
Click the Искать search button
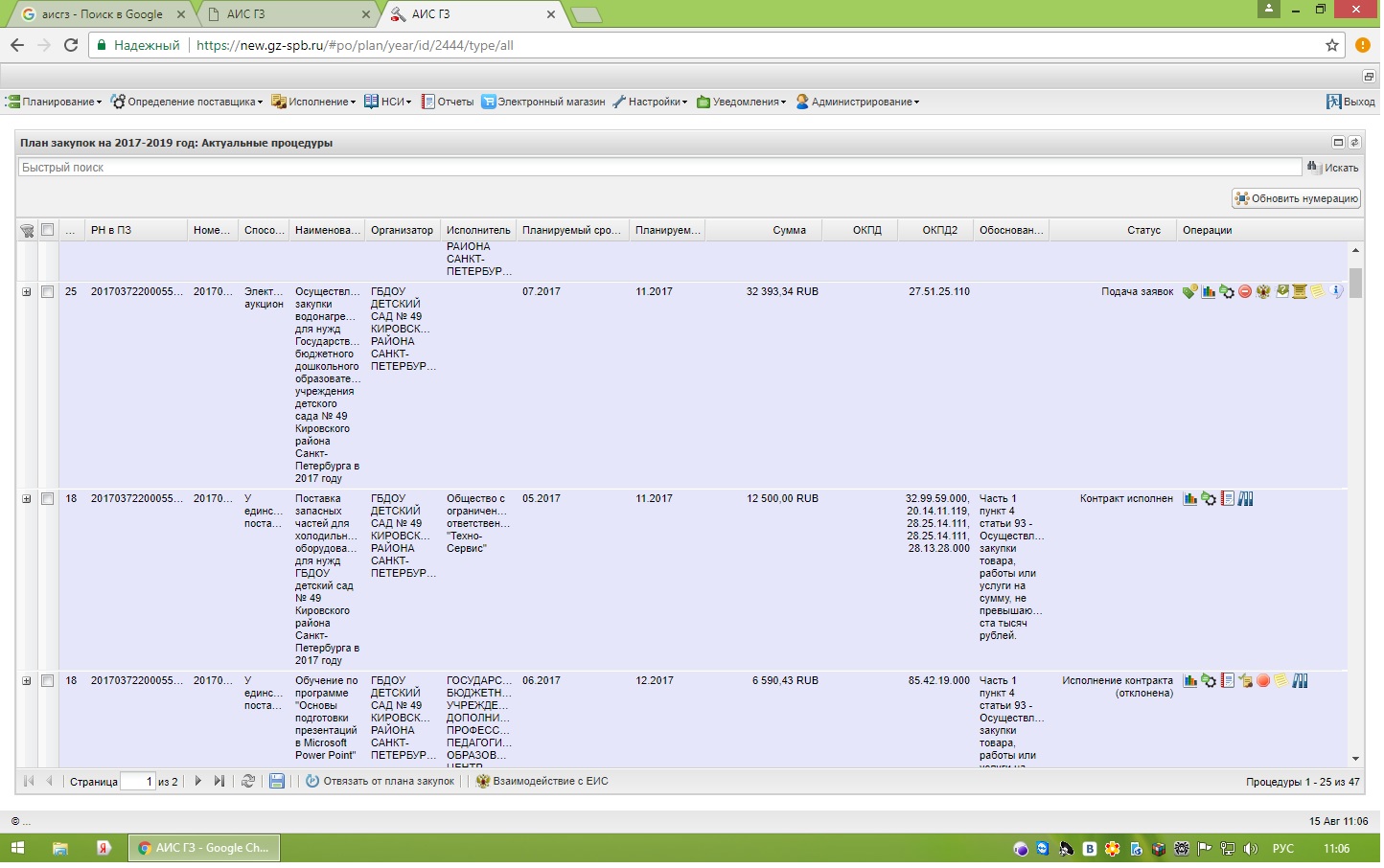click(1333, 168)
